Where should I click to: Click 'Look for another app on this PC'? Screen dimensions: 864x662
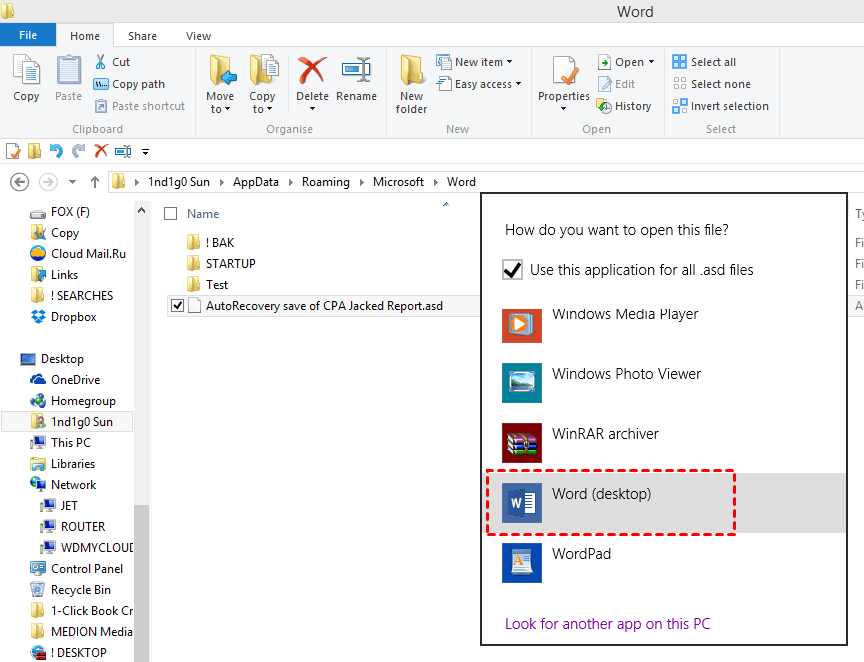point(607,624)
